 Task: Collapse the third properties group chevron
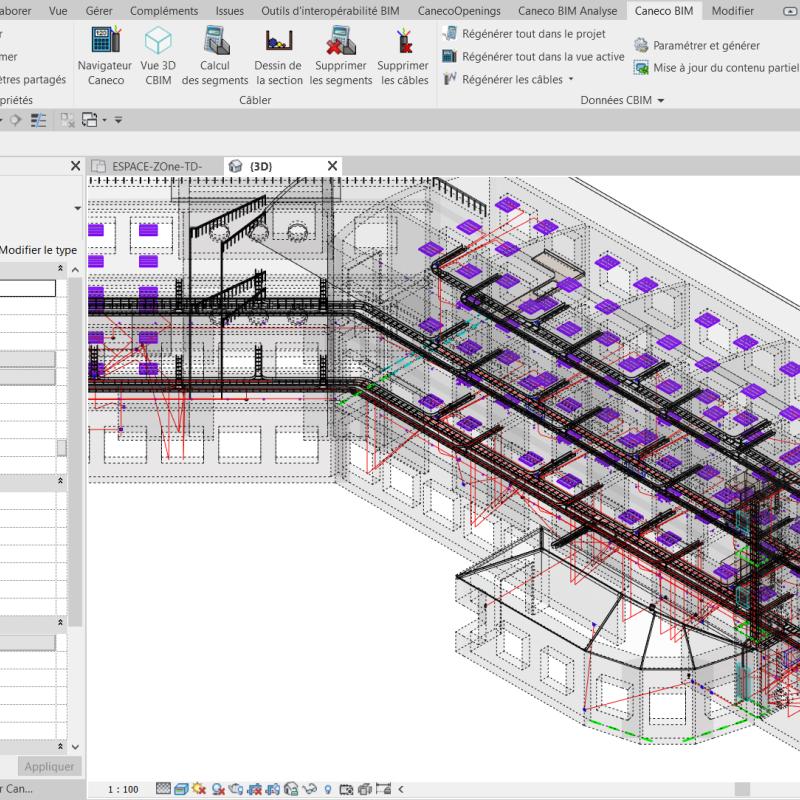[x=60, y=622]
